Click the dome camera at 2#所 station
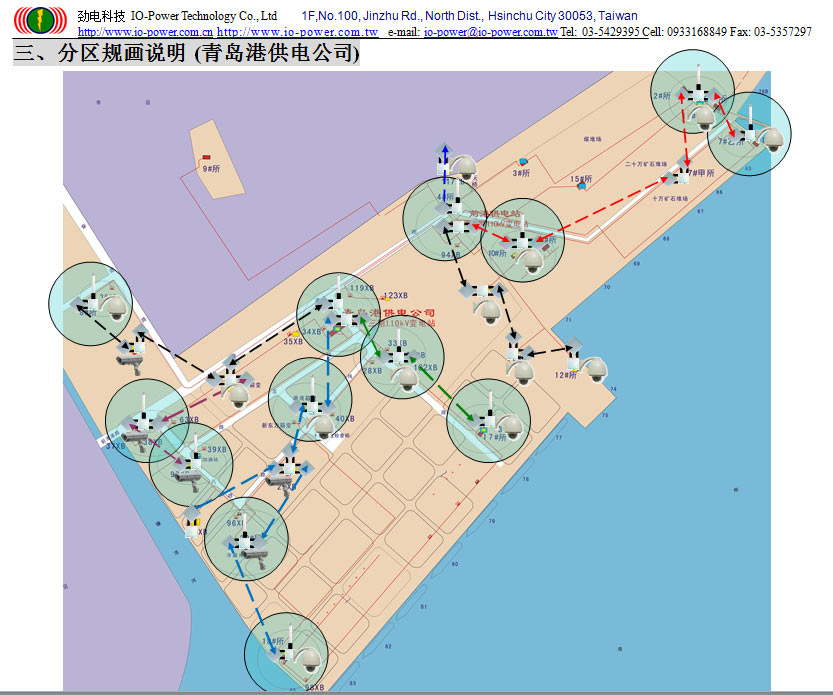Screen dimensions: 833x695 pyautogui.click(x=704, y=116)
